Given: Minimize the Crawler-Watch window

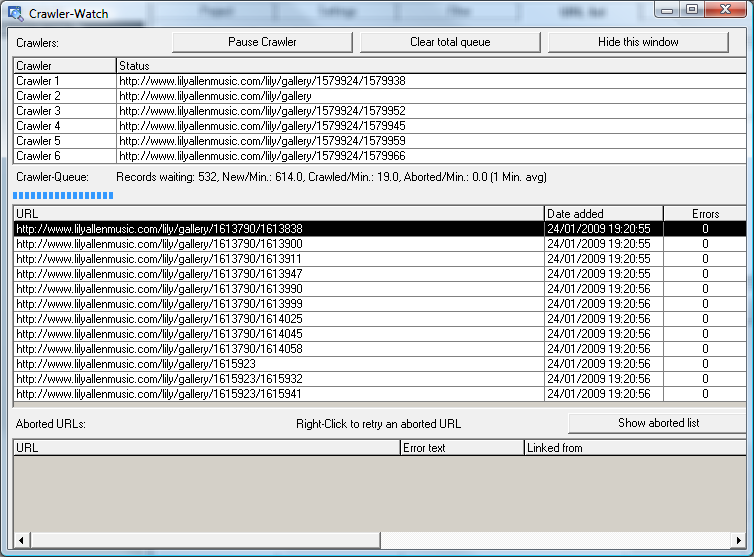Looking at the screenshot, I should 667,10.
